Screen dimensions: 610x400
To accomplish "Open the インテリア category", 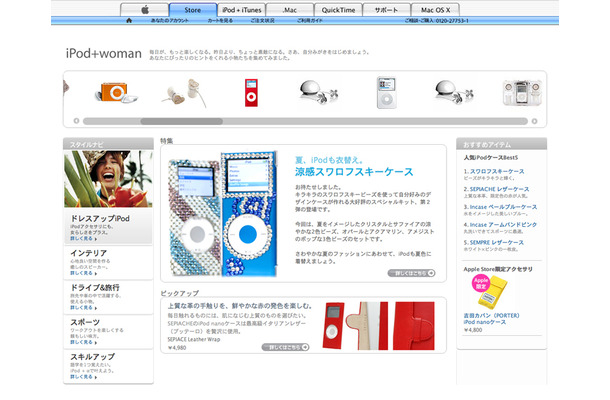I will (x=88, y=253).
